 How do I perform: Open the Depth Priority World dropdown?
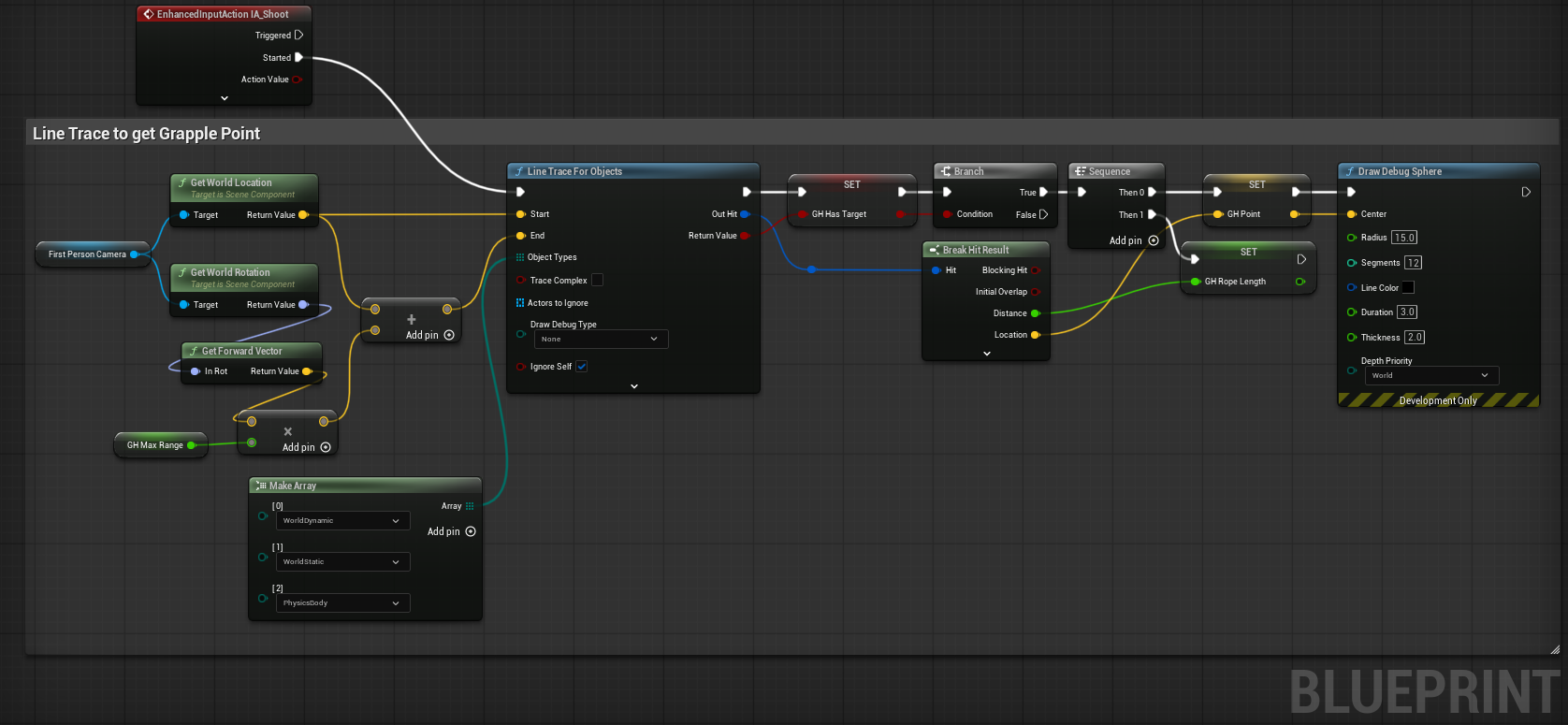pos(1431,375)
